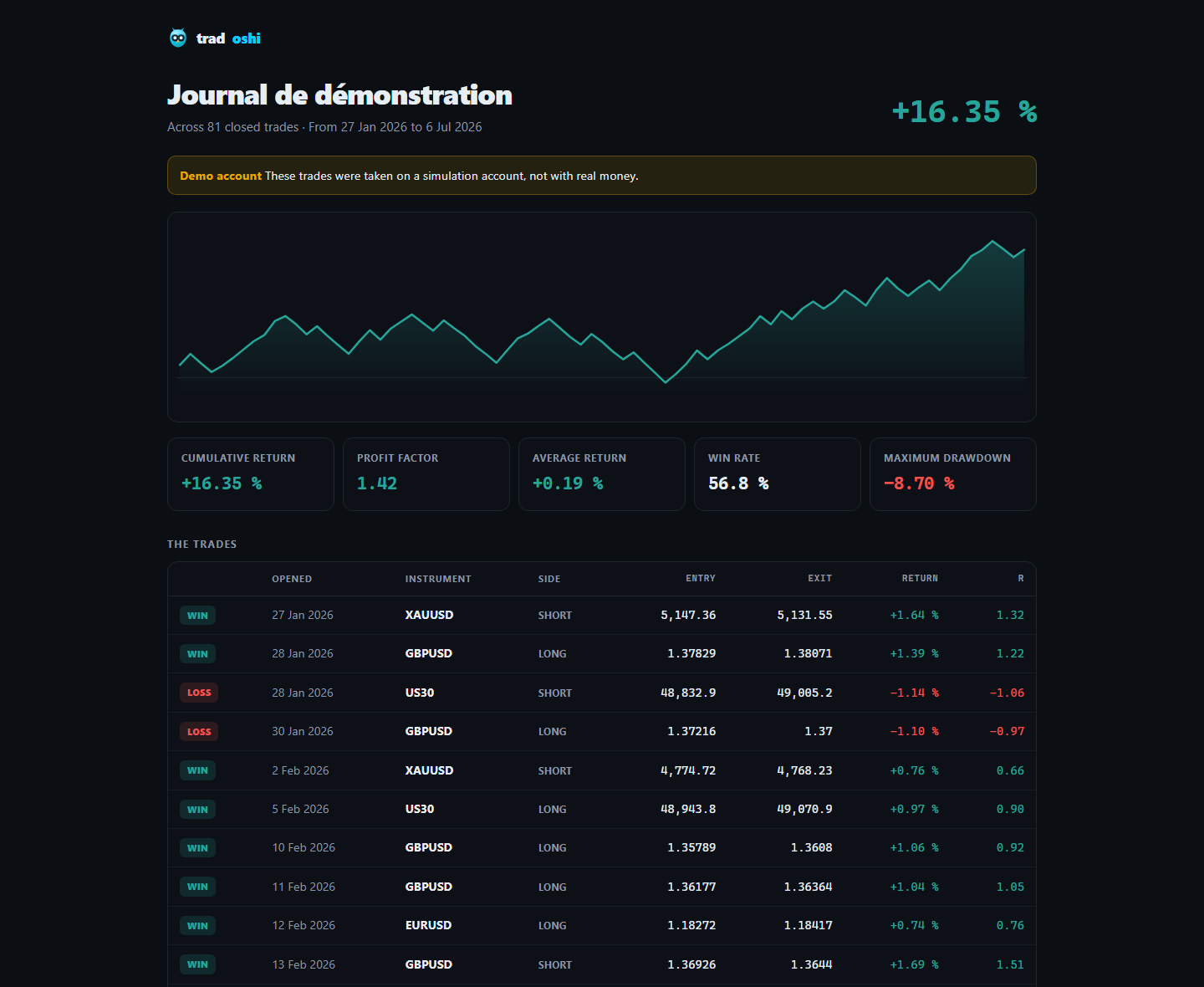Click LONG in the 10 Feb row
Image resolution: width=1204 pixels, height=987 pixels.
click(553, 847)
